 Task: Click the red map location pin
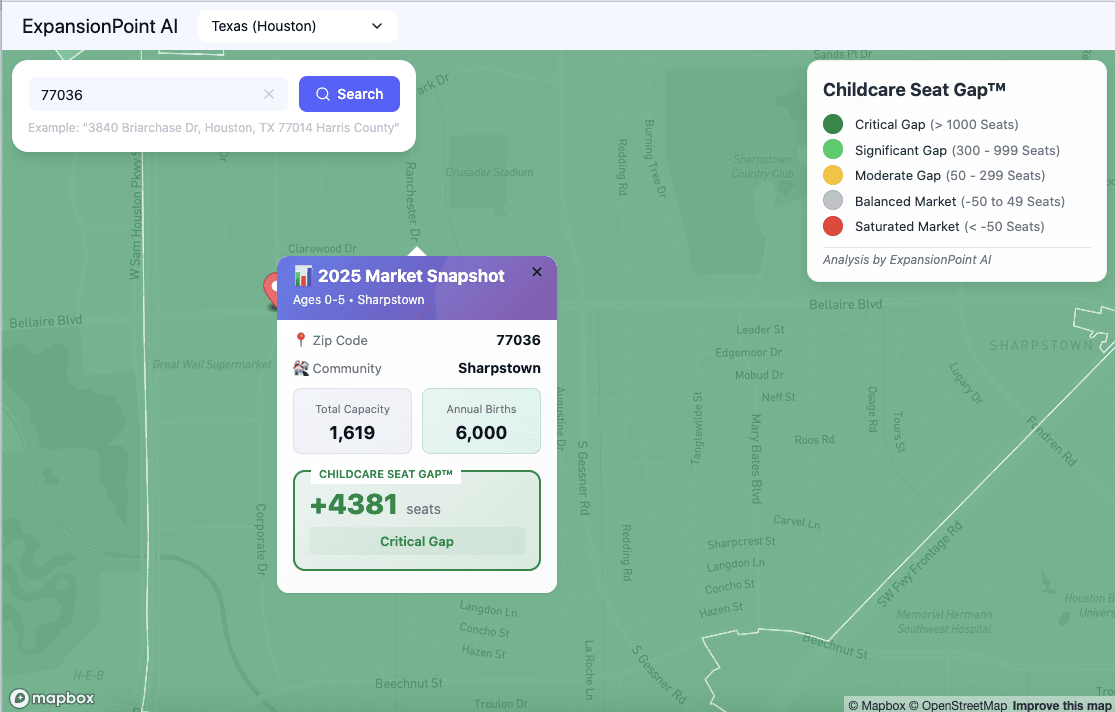pyautogui.click(x=271, y=288)
